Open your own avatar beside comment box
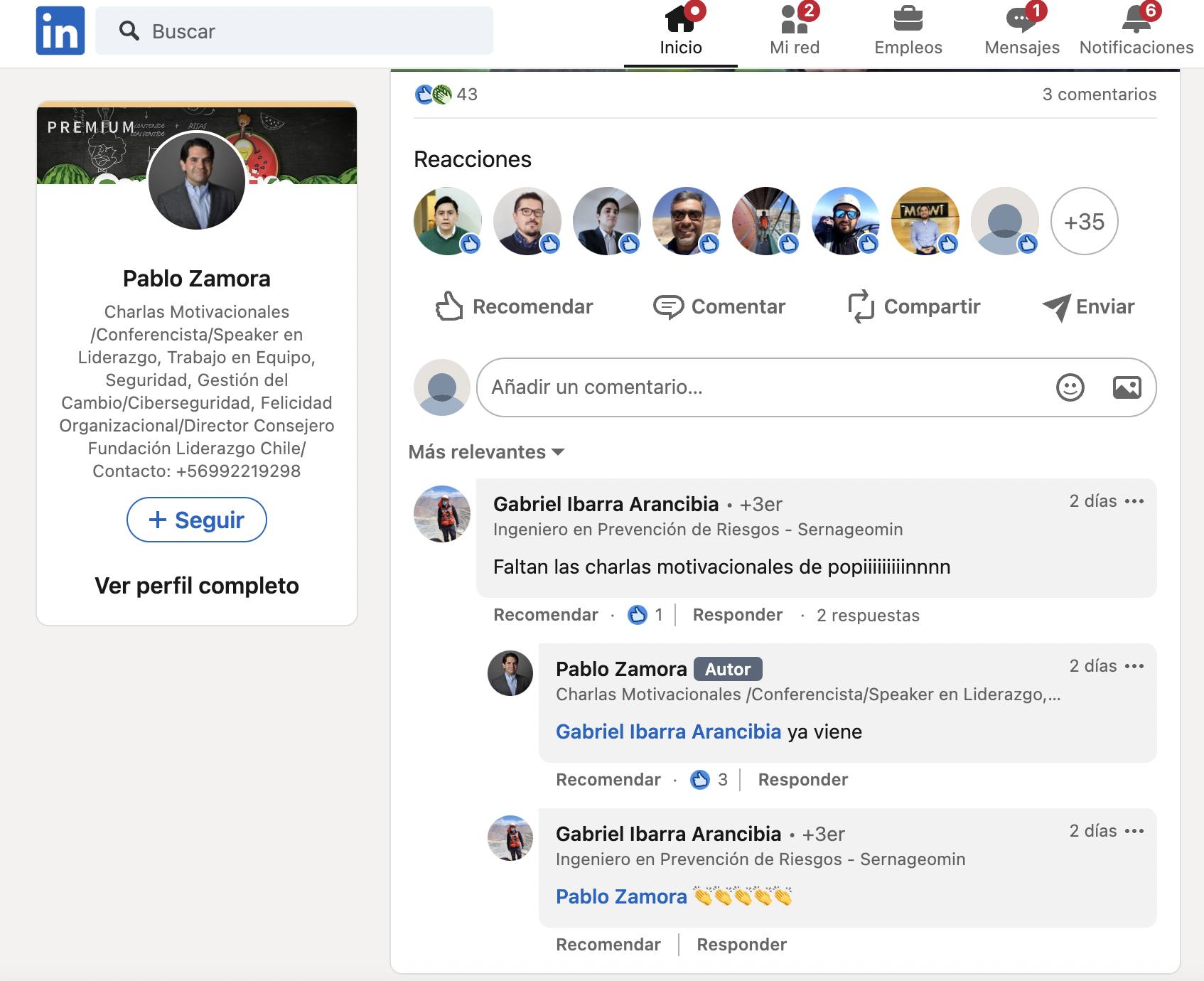This screenshot has height=981, width=1204. [442, 387]
